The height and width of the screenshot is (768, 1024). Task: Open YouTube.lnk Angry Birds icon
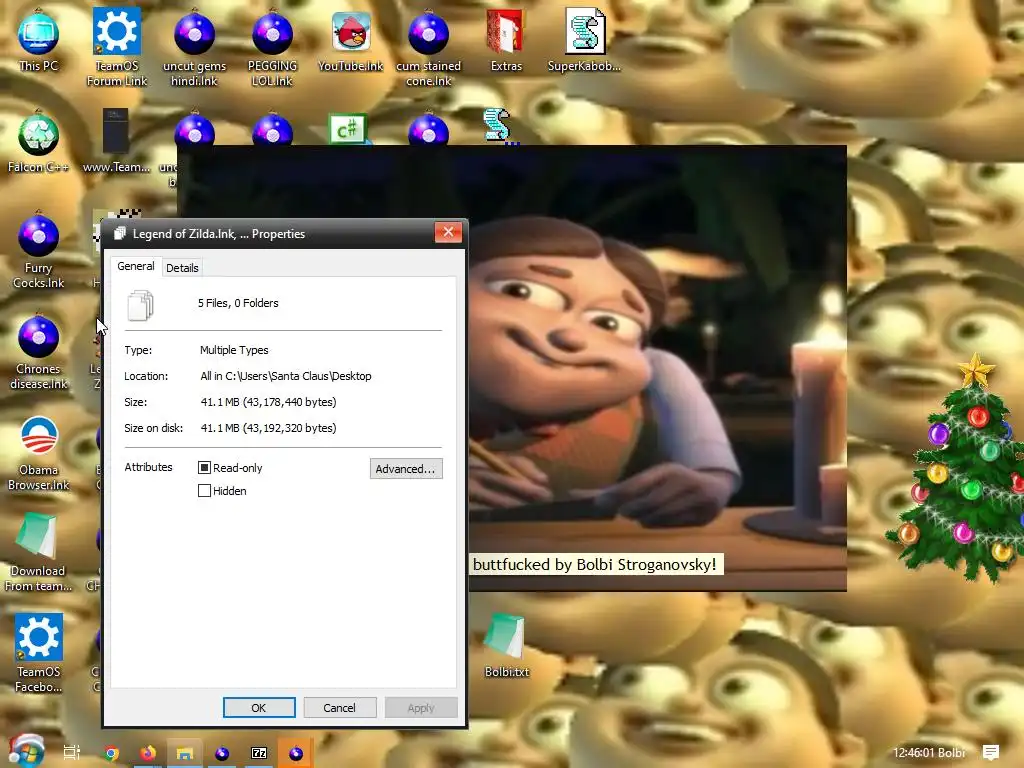351,40
